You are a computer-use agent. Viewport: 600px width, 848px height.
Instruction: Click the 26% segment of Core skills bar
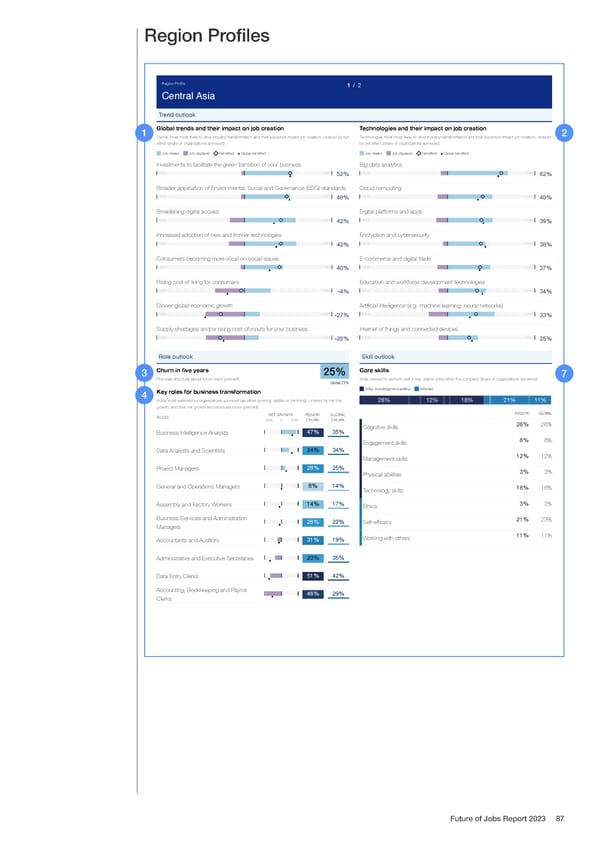coord(384,400)
